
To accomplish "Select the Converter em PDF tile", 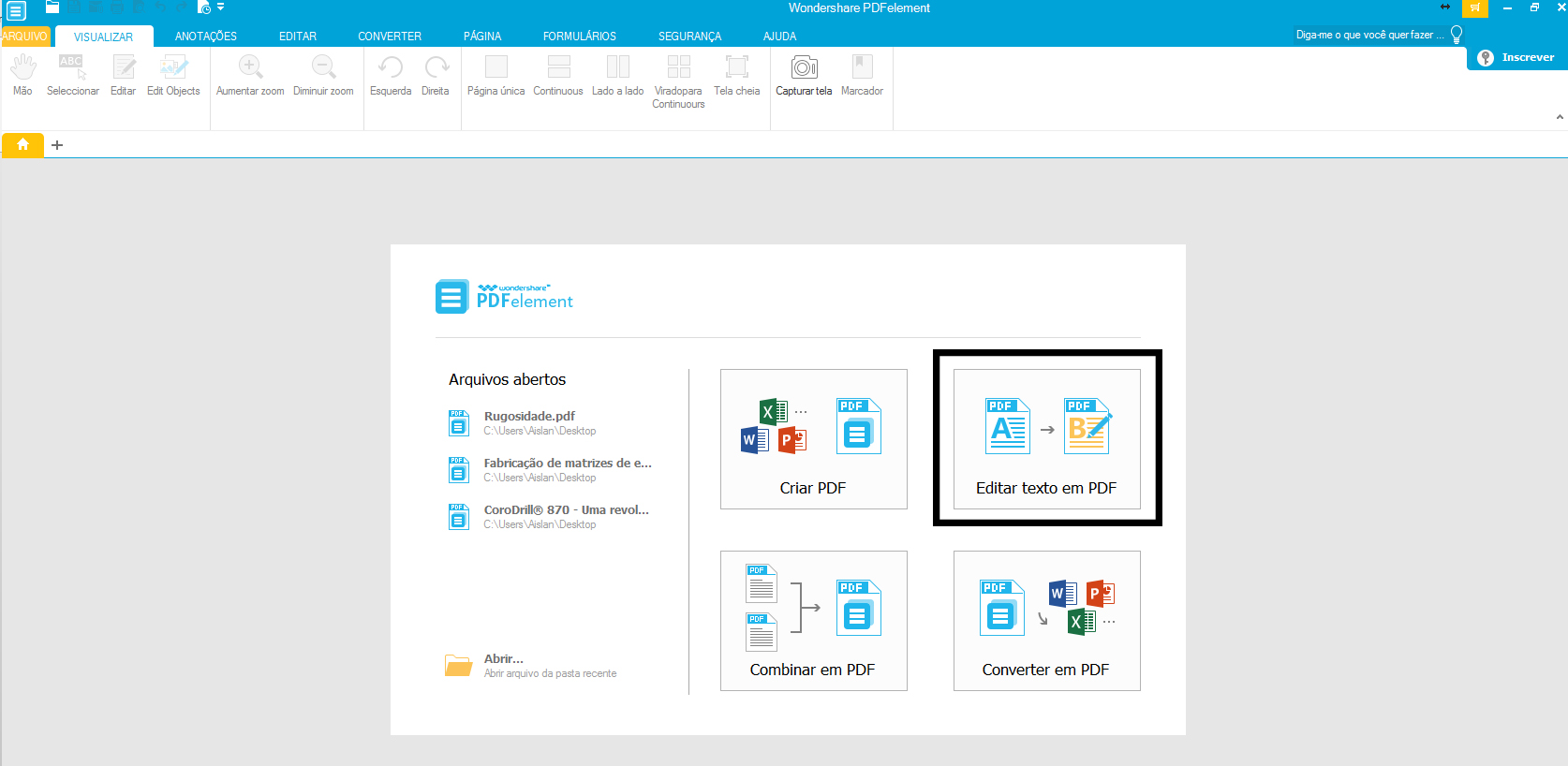I will coord(1047,621).
